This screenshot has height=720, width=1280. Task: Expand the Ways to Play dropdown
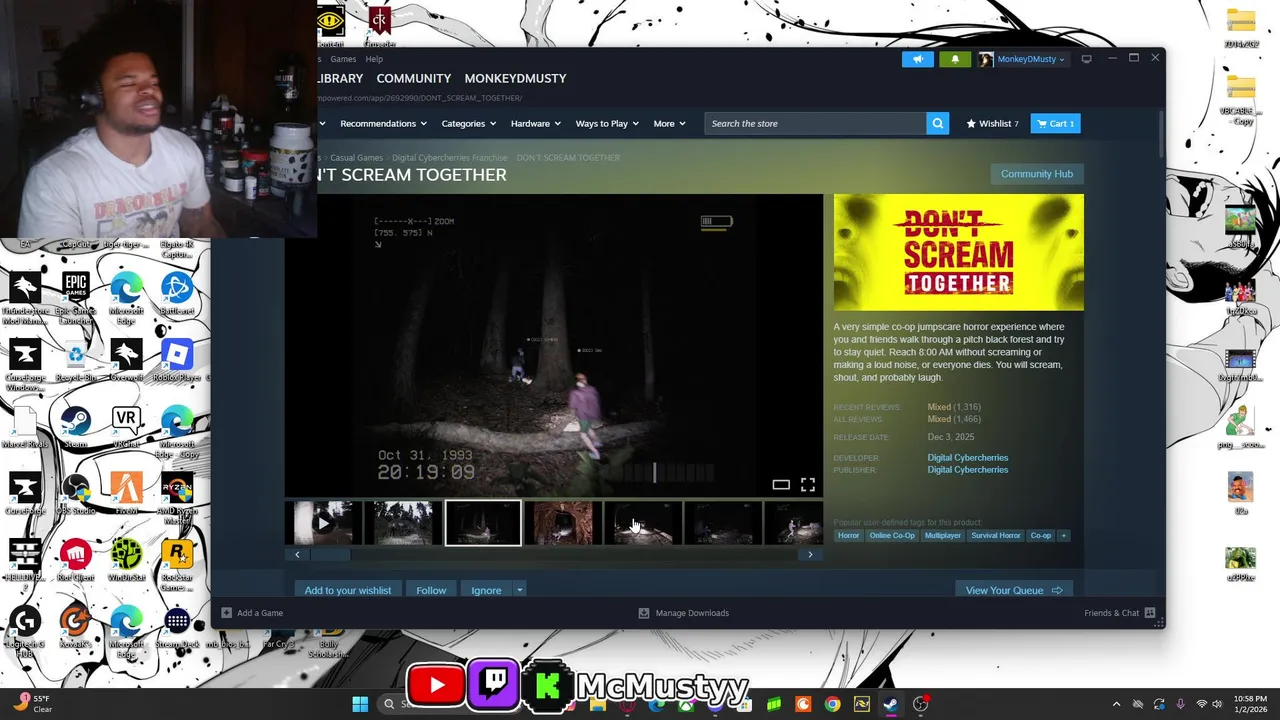tap(607, 123)
